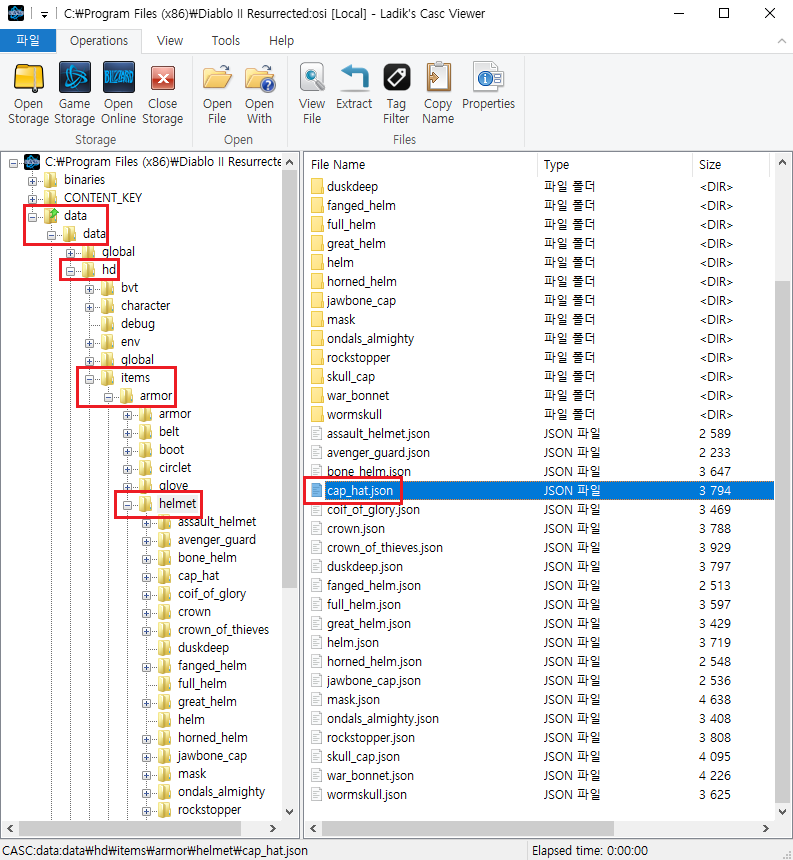Select the duskdeep folder in file list
The image size is (793, 860).
click(352, 186)
